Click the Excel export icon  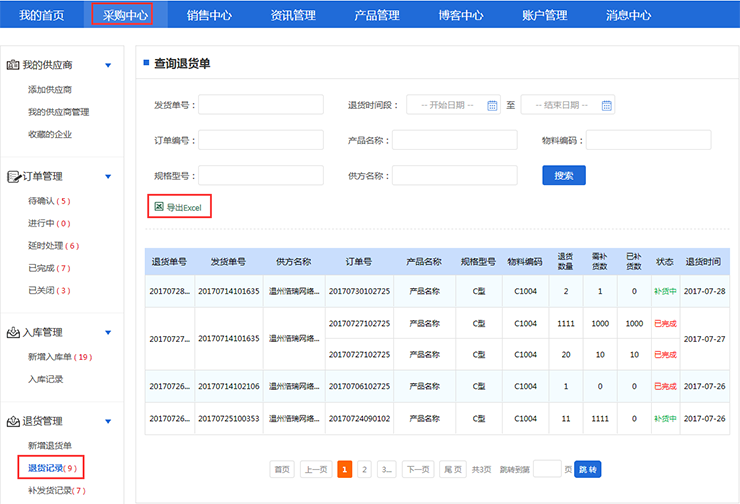tap(159, 207)
